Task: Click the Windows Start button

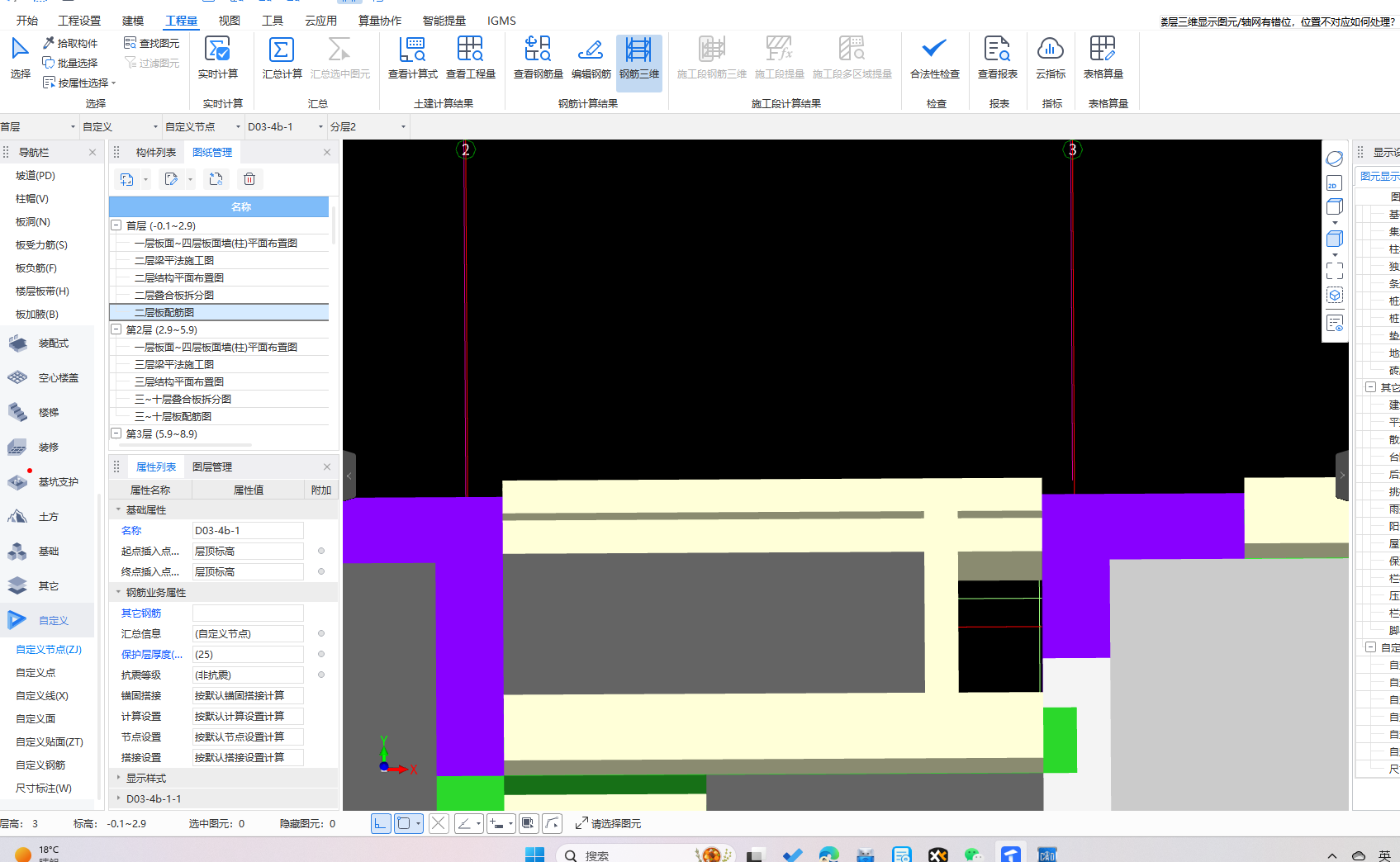Action: point(535,854)
